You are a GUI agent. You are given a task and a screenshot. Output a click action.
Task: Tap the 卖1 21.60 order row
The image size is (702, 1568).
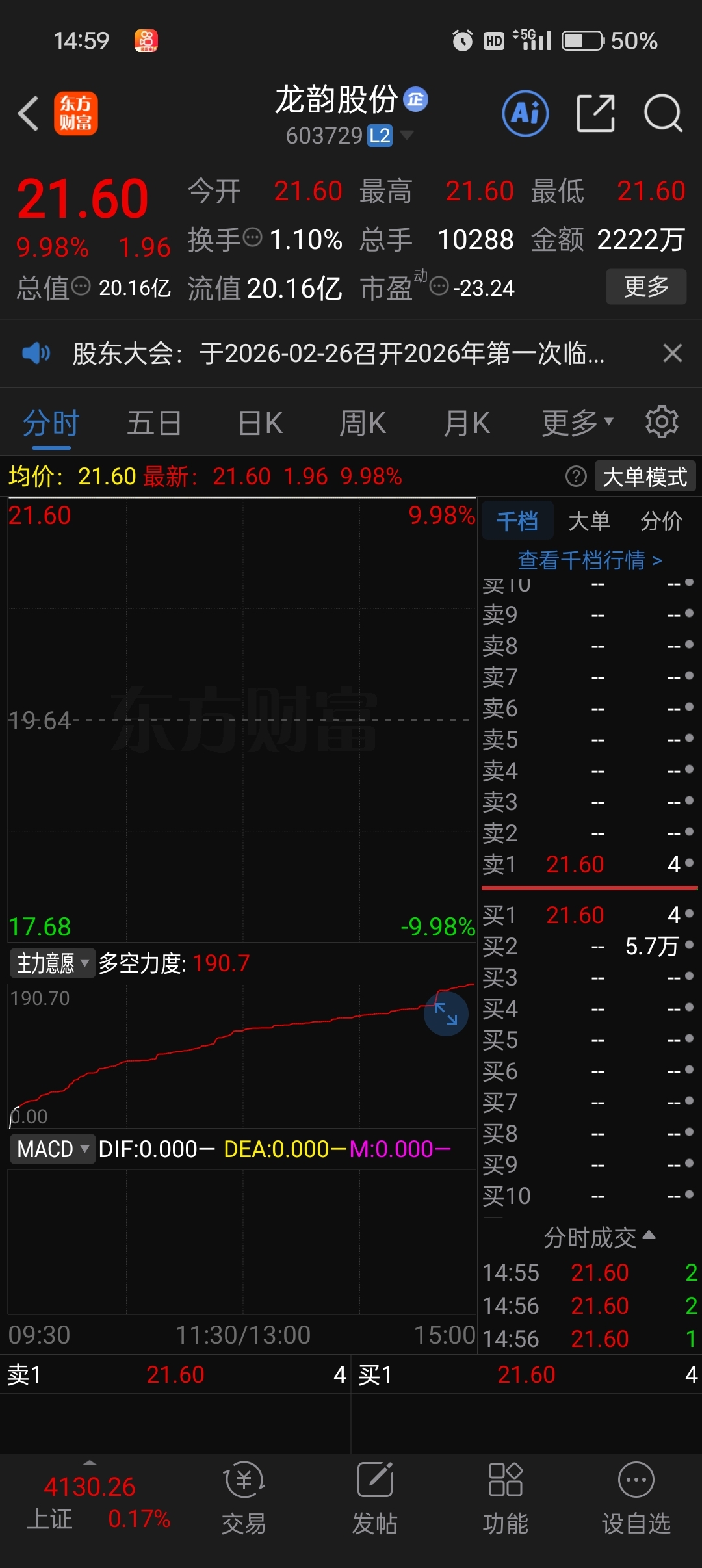coord(589,864)
